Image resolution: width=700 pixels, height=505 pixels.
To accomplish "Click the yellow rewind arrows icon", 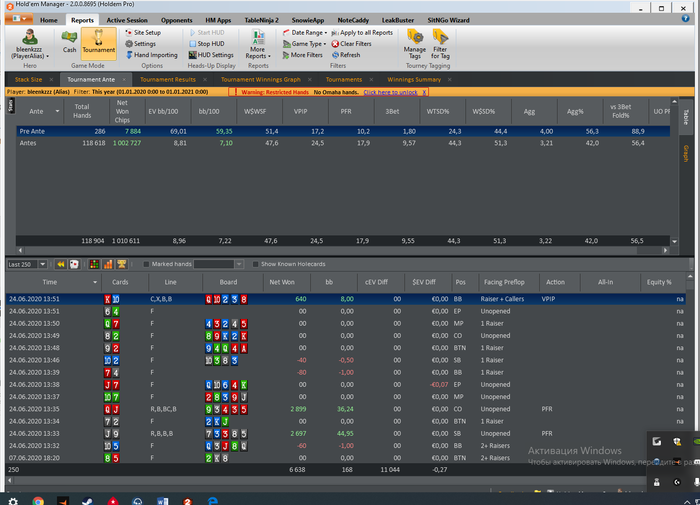I will [x=61, y=264].
